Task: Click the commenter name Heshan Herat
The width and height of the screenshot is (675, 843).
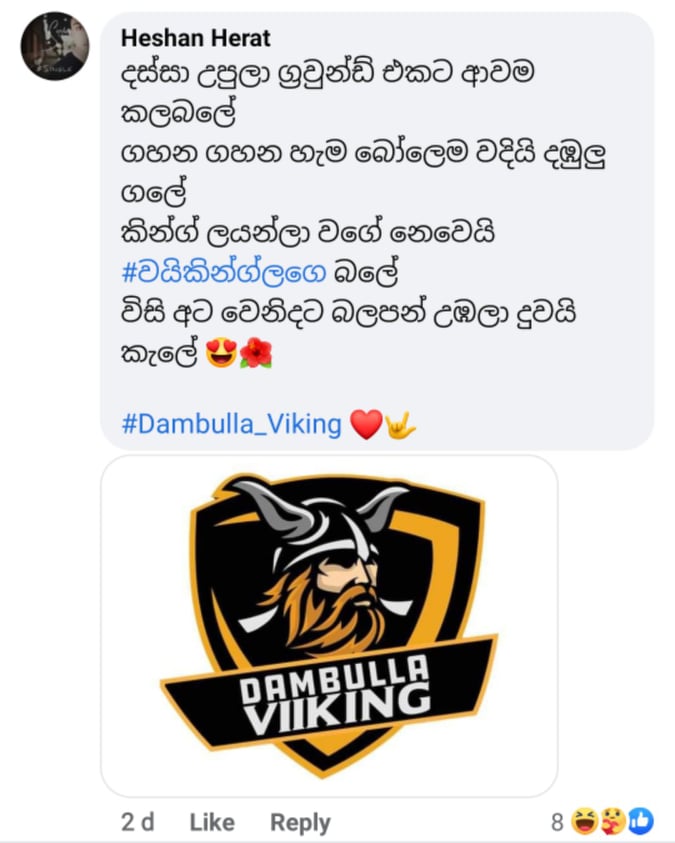Action: click(x=196, y=38)
